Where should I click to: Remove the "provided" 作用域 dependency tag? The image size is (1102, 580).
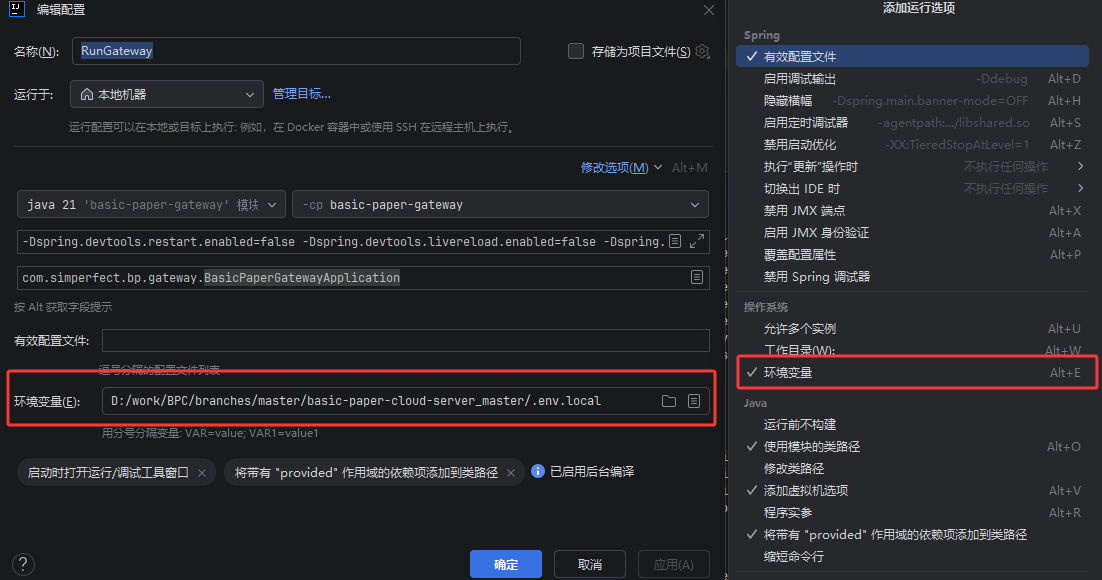click(511, 472)
